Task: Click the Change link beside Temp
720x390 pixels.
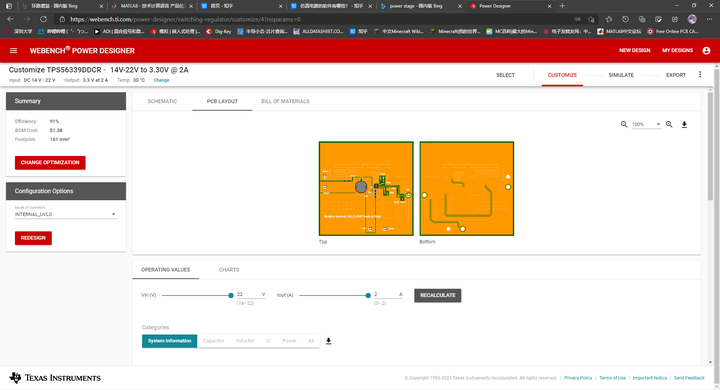Action: coord(161,80)
